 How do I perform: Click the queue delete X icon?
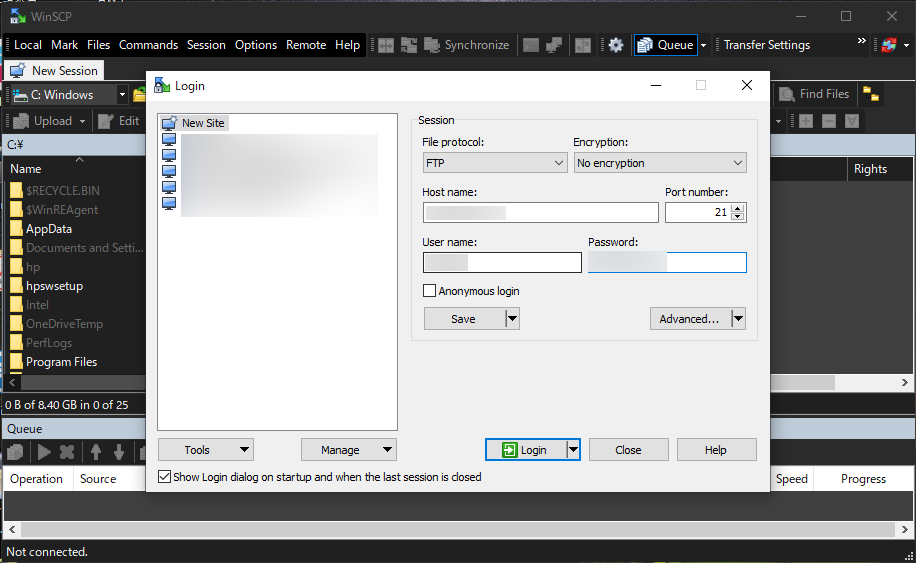pos(67,452)
